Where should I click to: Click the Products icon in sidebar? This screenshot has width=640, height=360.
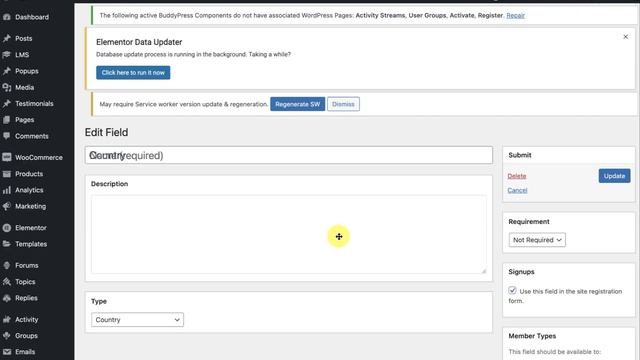[x=7, y=174]
